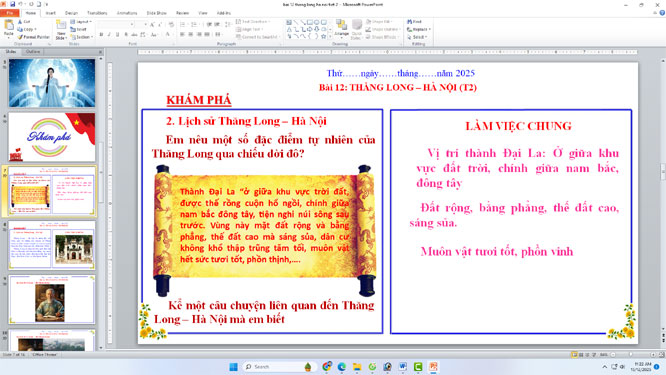Switch to the Animations ribbon tab
This screenshot has width=666, height=375.
click(x=127, y=13)
